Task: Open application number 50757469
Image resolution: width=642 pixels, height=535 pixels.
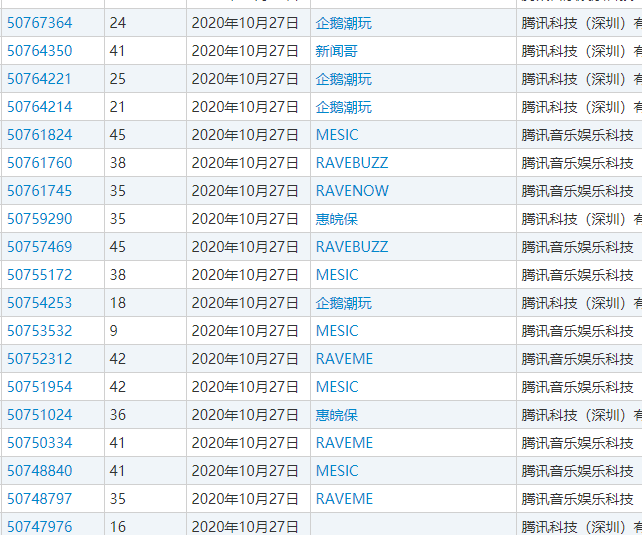Action: point(40,247)
